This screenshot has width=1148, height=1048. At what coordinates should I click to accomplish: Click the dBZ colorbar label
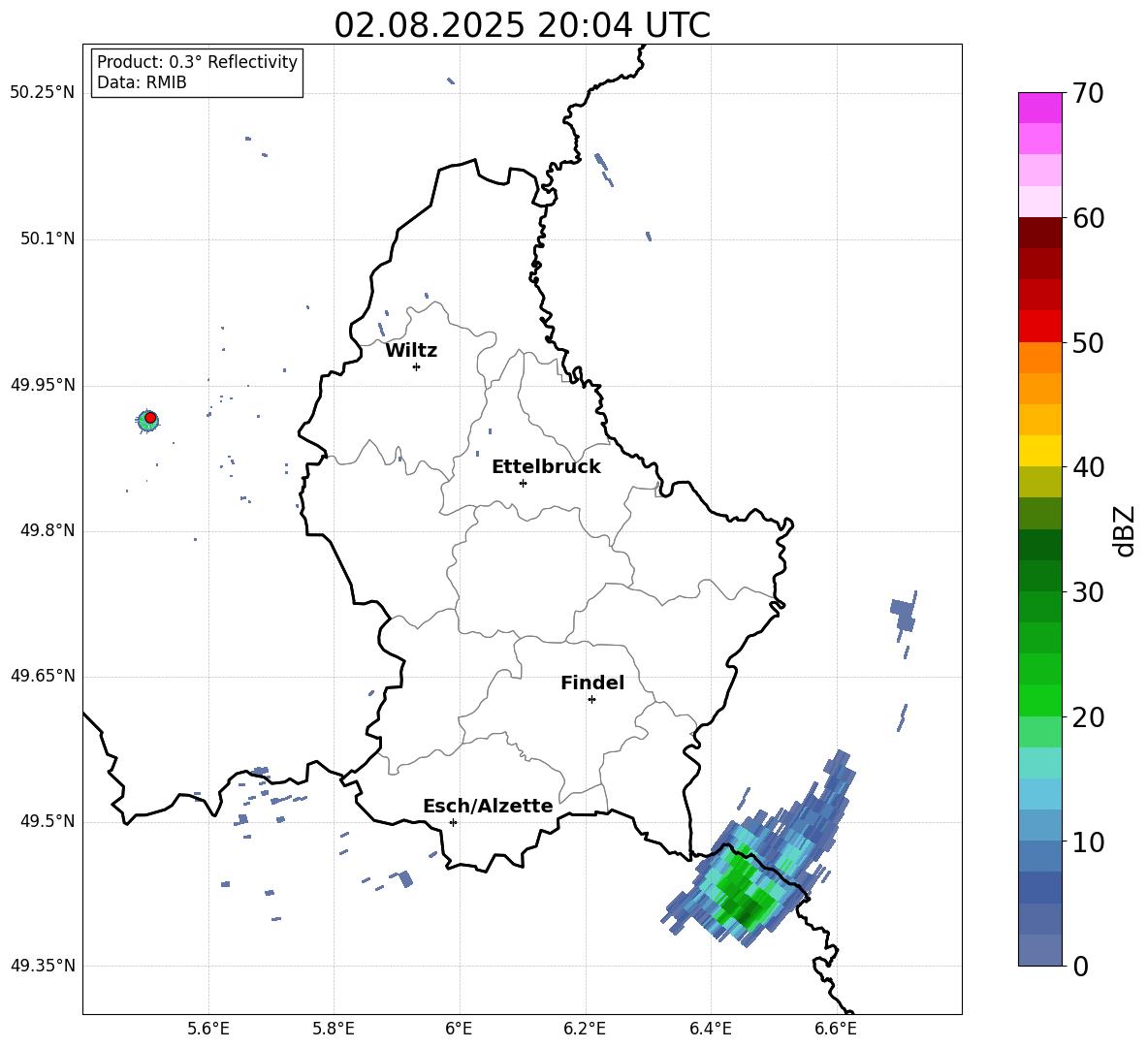tap(1123, 530)
